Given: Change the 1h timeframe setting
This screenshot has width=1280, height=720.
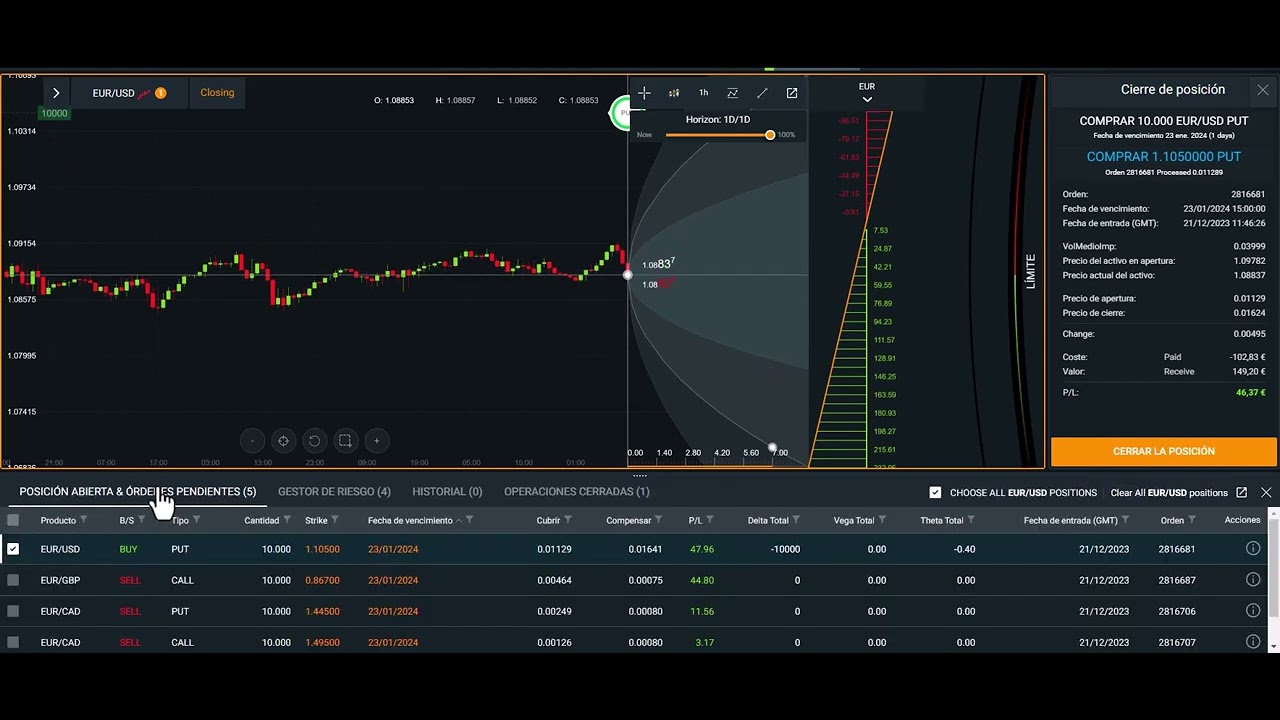Looking at the screenshot, I should [703, 93].
